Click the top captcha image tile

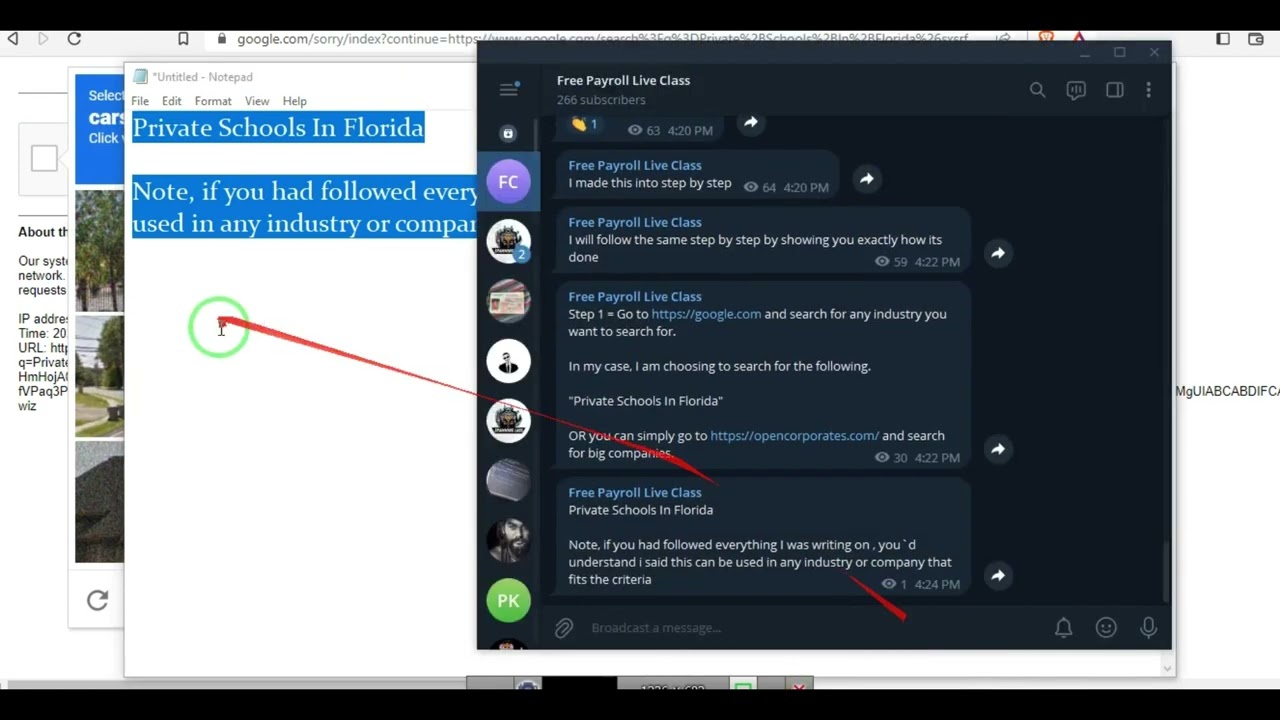tap(99, 250)
